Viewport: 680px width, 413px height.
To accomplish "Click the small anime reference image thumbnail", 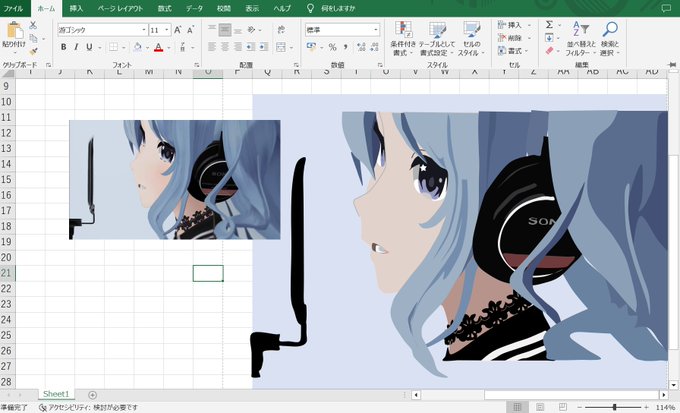I will pyautogui.click(x=175, y=180).
